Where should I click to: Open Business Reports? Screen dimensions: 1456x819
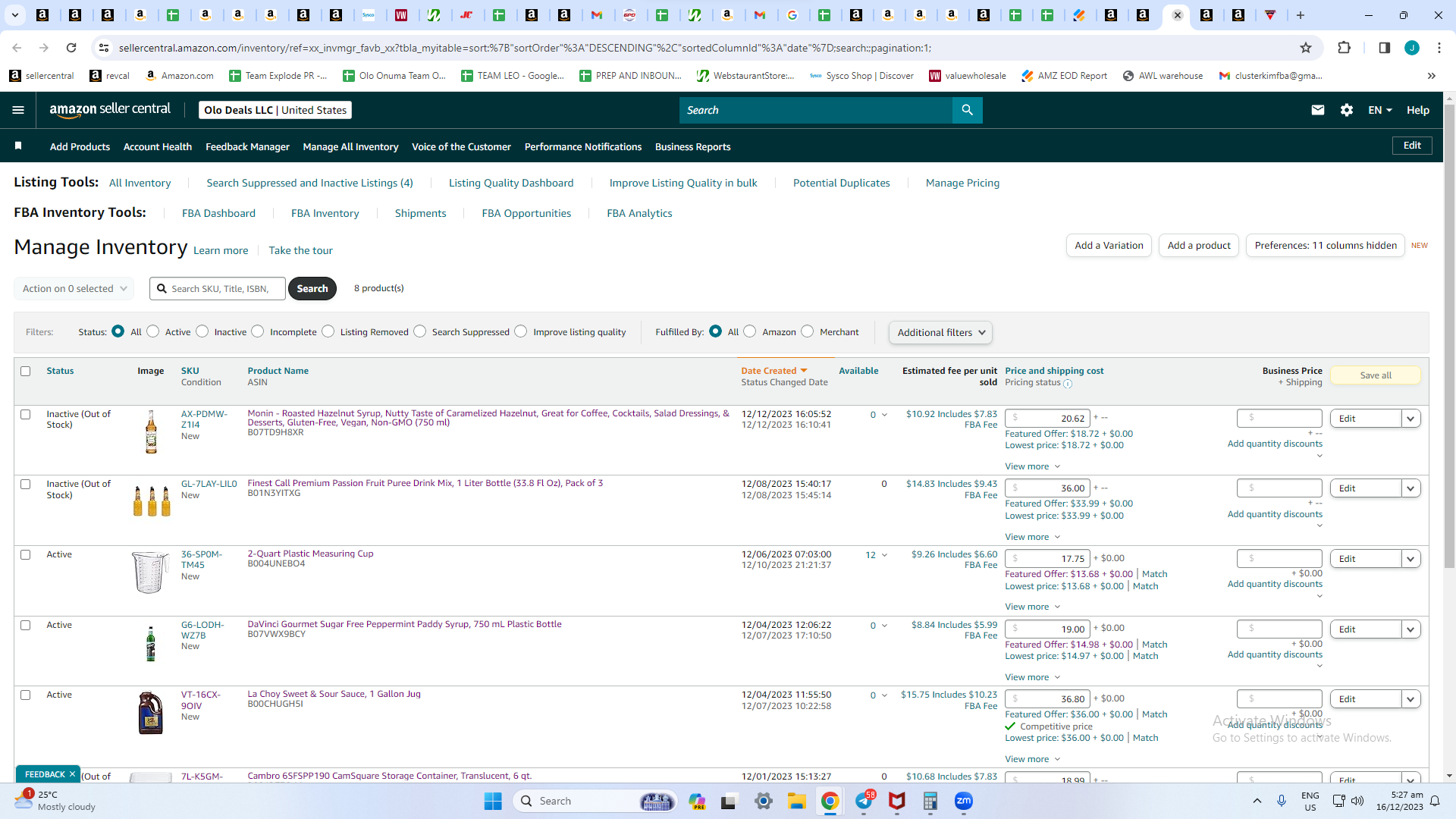pyautogui.click(x=692, y=146)
